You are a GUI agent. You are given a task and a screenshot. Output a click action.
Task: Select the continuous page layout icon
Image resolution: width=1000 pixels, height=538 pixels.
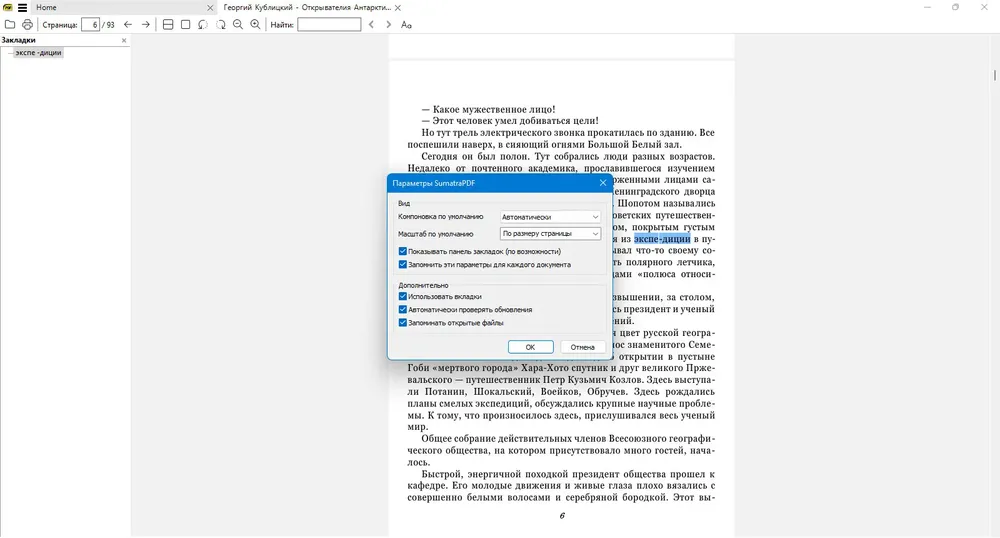tap(168, 25)
